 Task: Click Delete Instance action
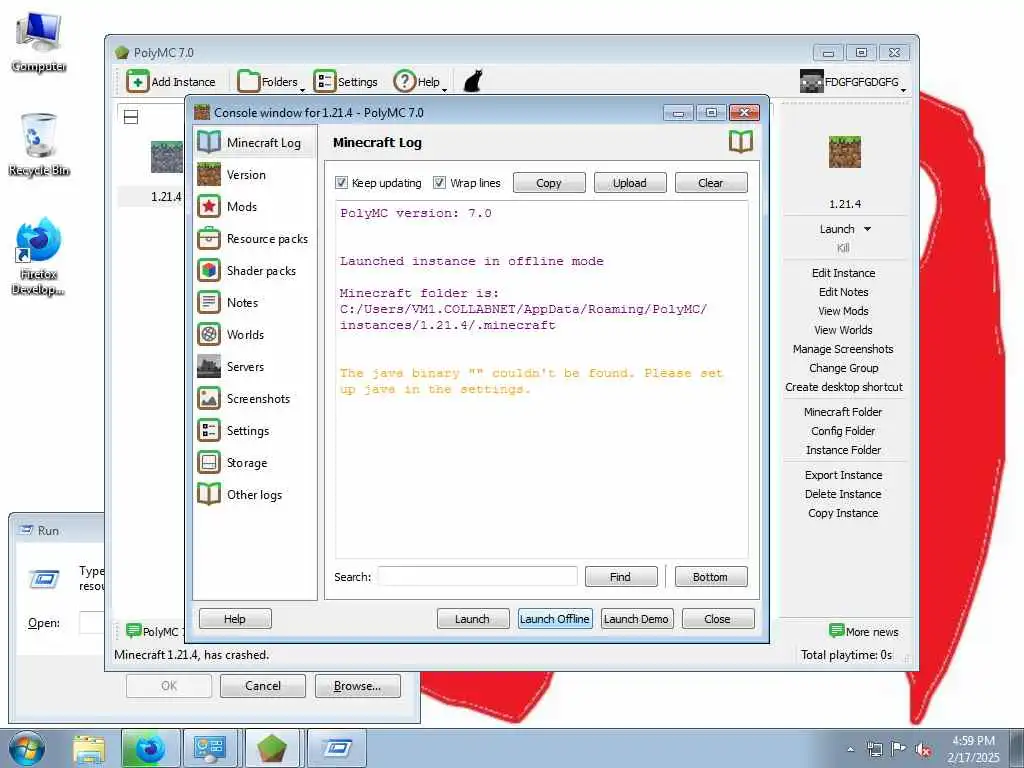843,494
